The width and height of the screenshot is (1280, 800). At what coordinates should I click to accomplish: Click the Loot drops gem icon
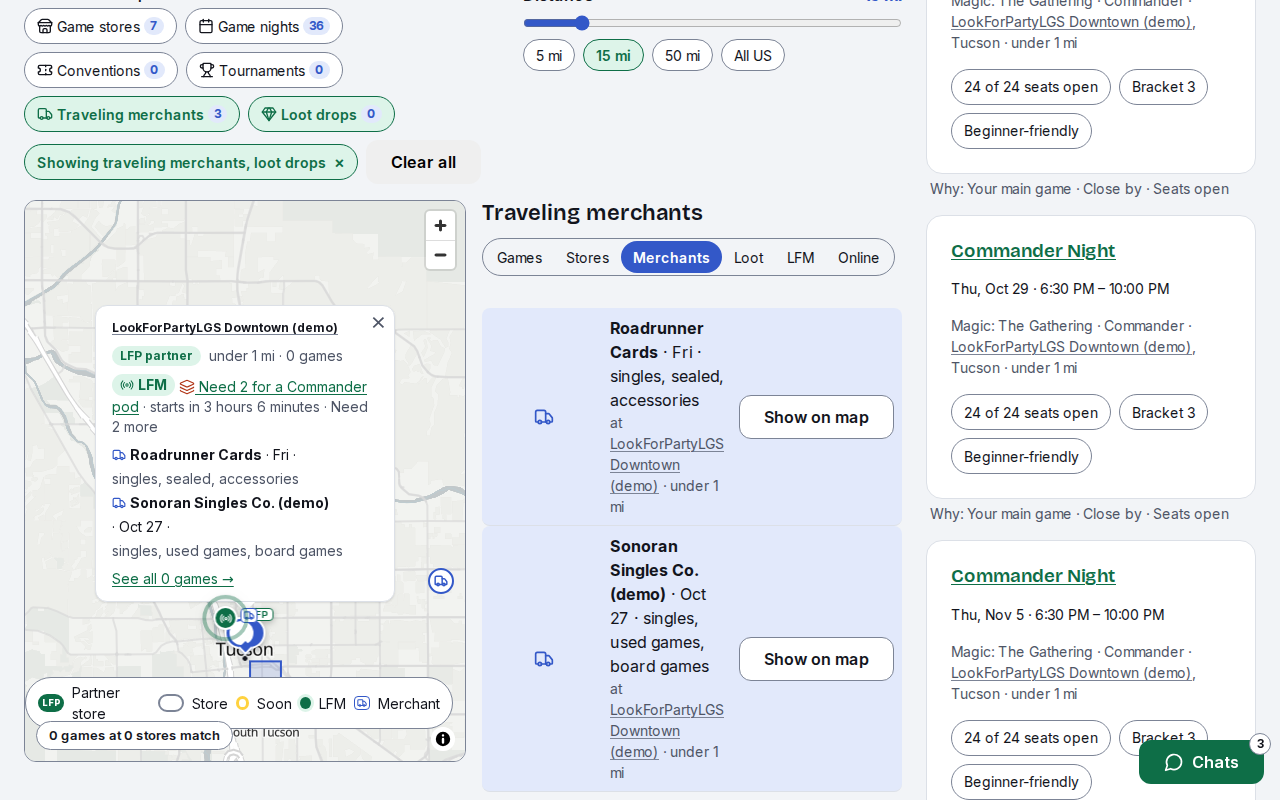269,114
